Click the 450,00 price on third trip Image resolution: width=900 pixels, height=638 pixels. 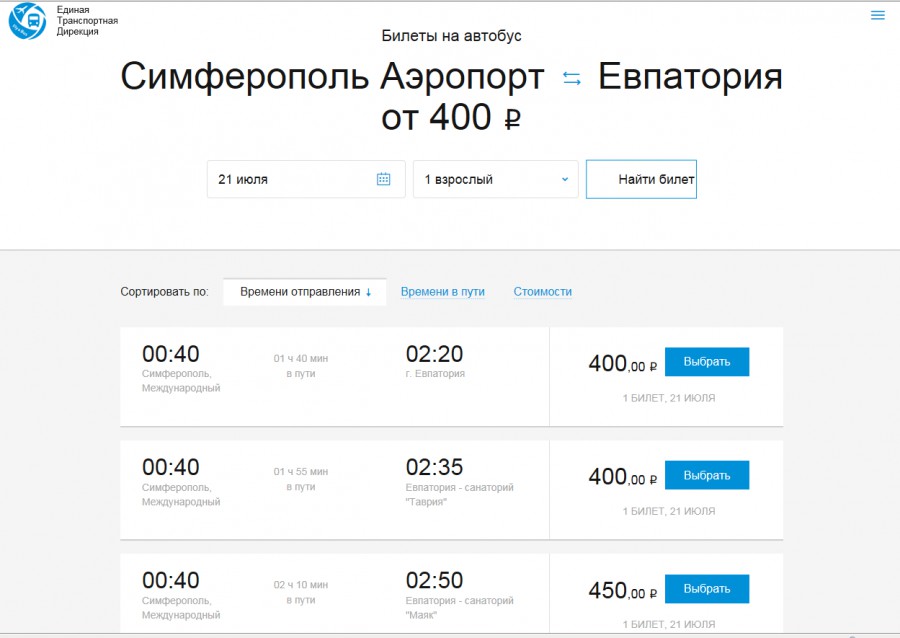(623, 590)
